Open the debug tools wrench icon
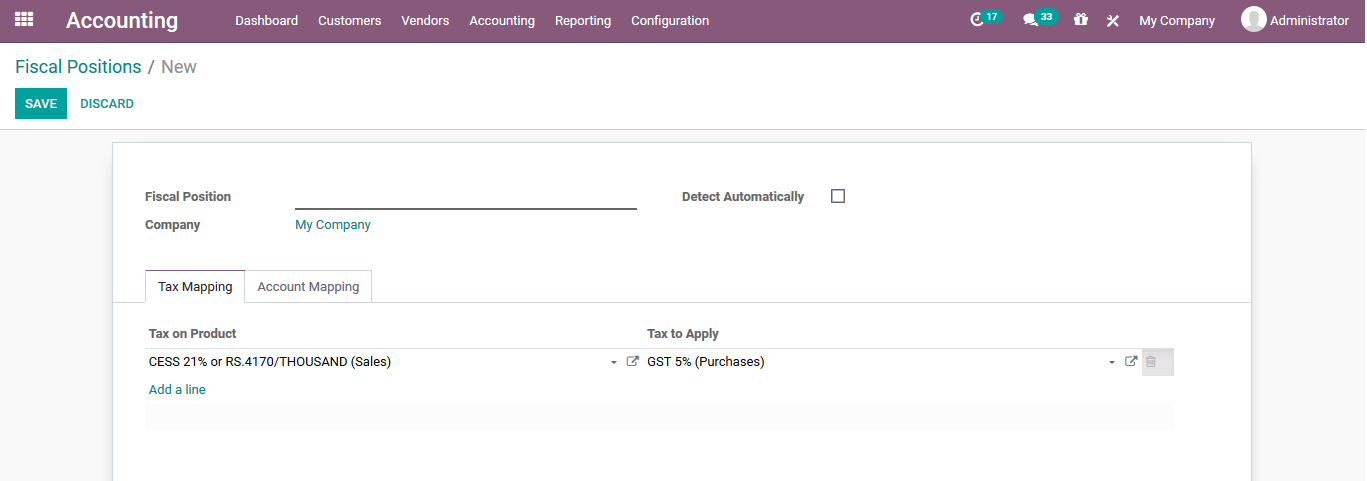 pyautogui.click(x=1112, y=20)
